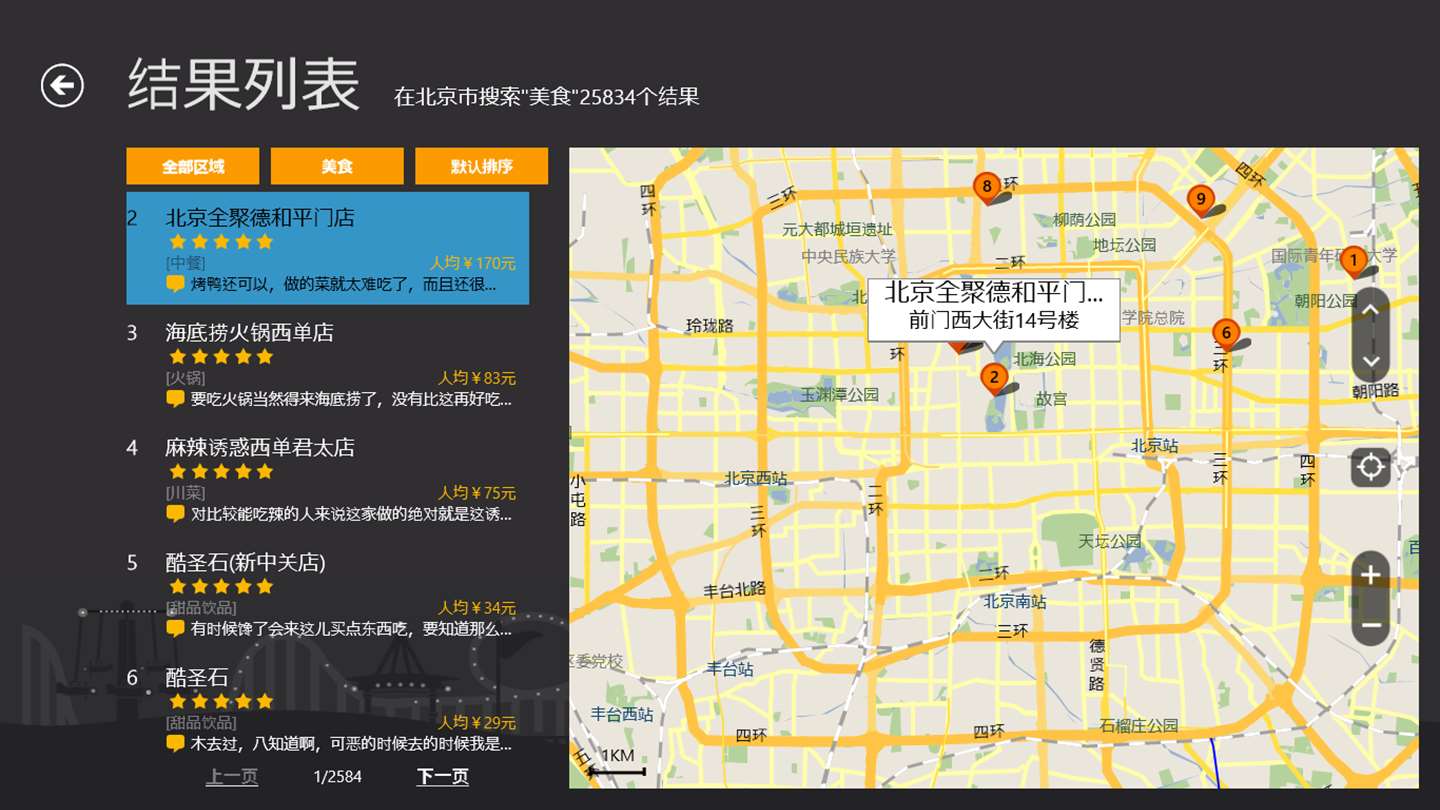Image resolution: width=1440 pixels, height=810 pixels.
Task: Open the 美食 category filter
Action: (337, 166)
